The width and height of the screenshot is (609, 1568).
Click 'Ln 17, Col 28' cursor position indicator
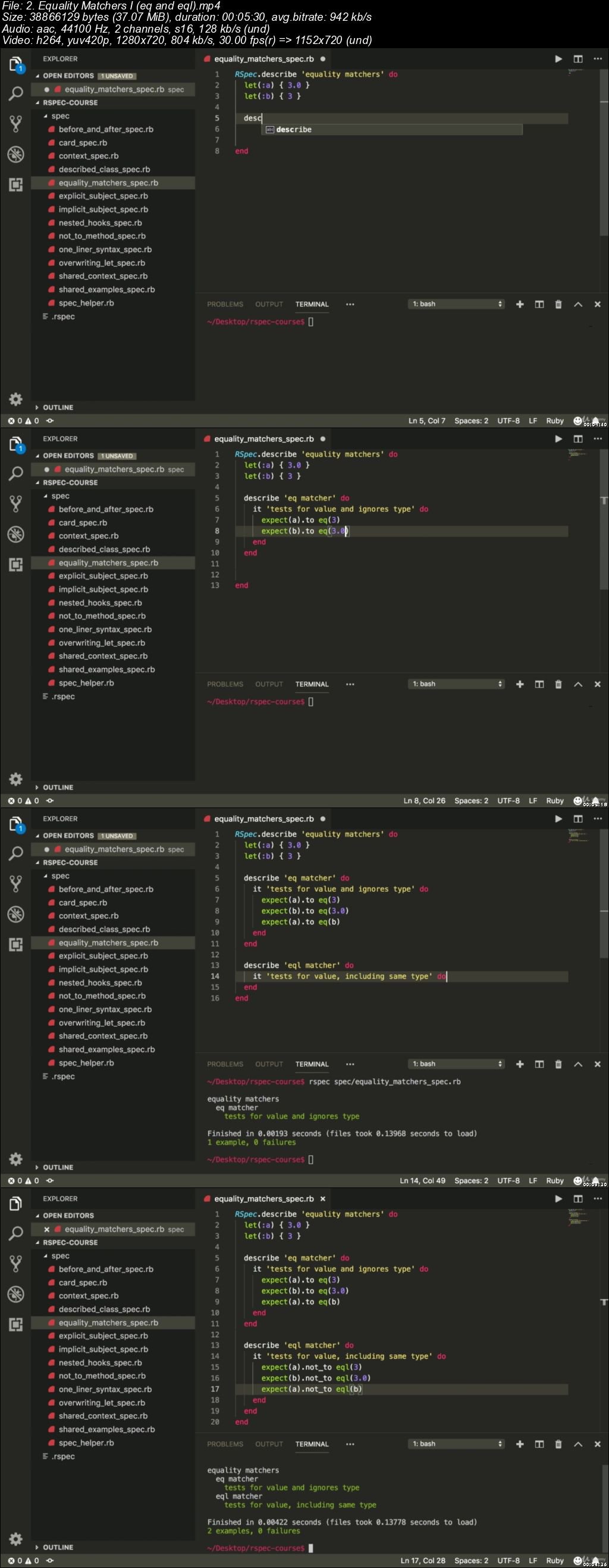[423, 1560]
